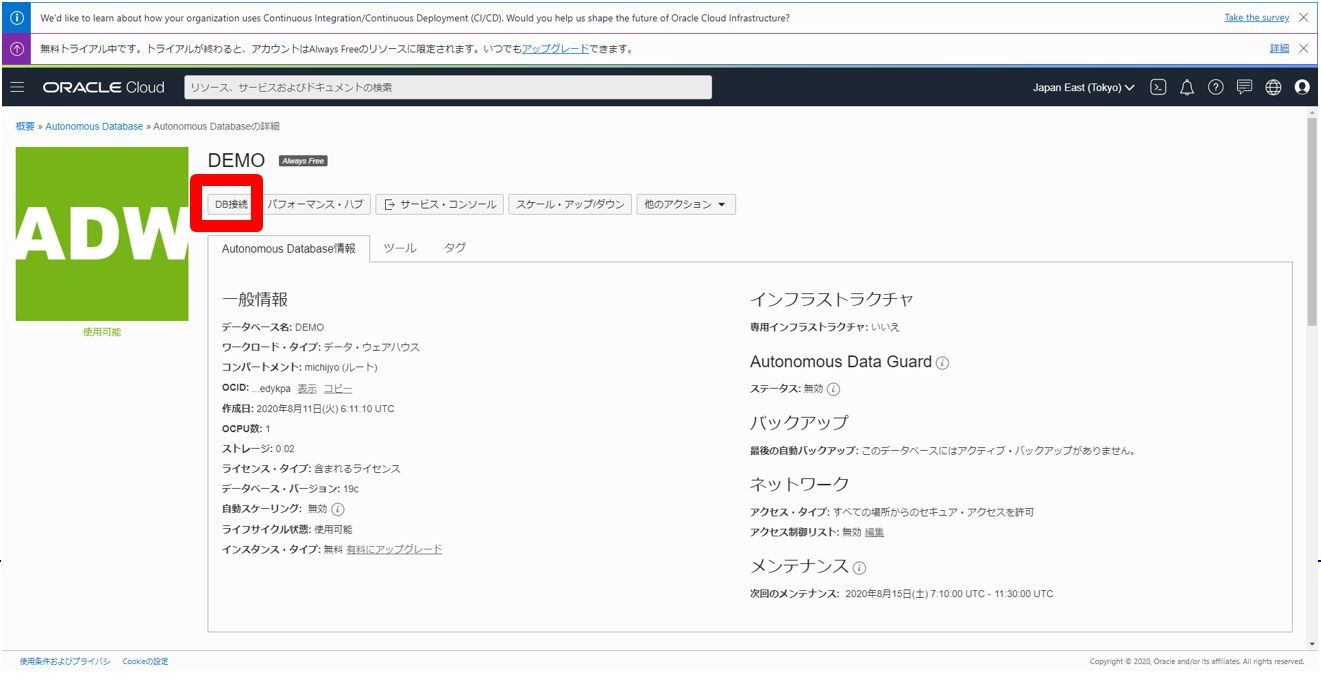The width and height of the screenshot is (1321, 685).
Task: Launch Cloud Shell from the header
Action: [x=1158, y=87]
